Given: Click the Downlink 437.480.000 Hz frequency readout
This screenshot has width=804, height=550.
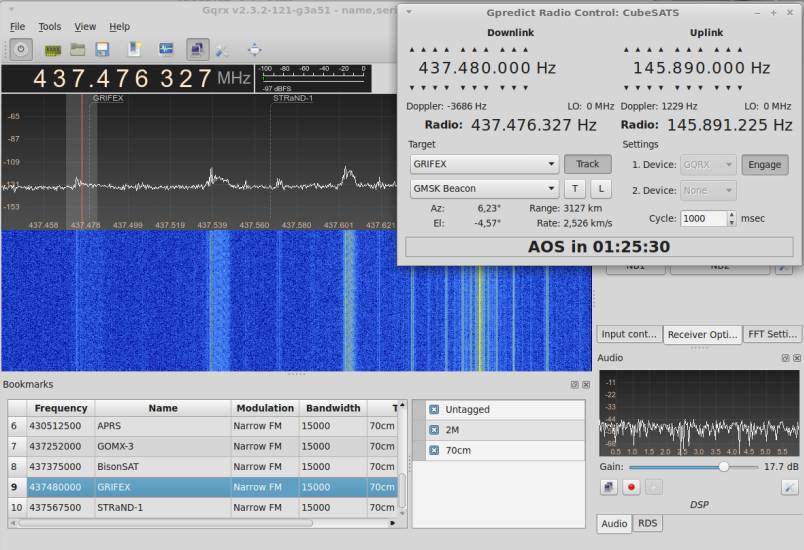Looking at the screenshot, I should (x=487, y=68).
